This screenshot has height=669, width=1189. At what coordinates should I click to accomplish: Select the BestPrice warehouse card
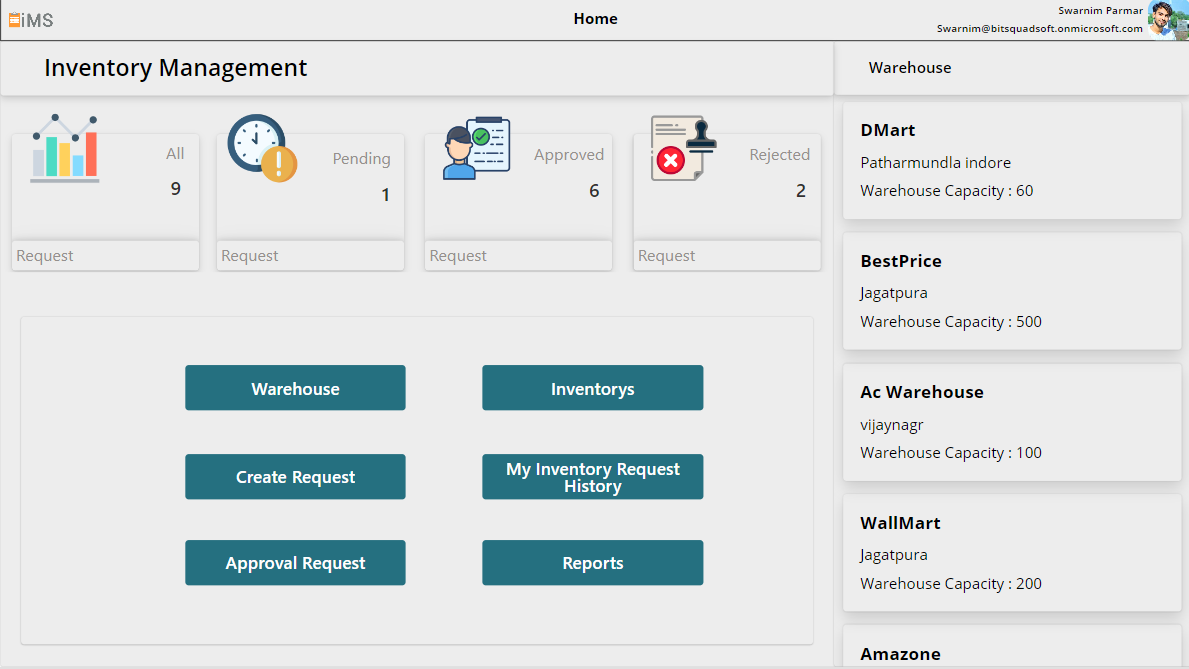[x=1012, y=291]
